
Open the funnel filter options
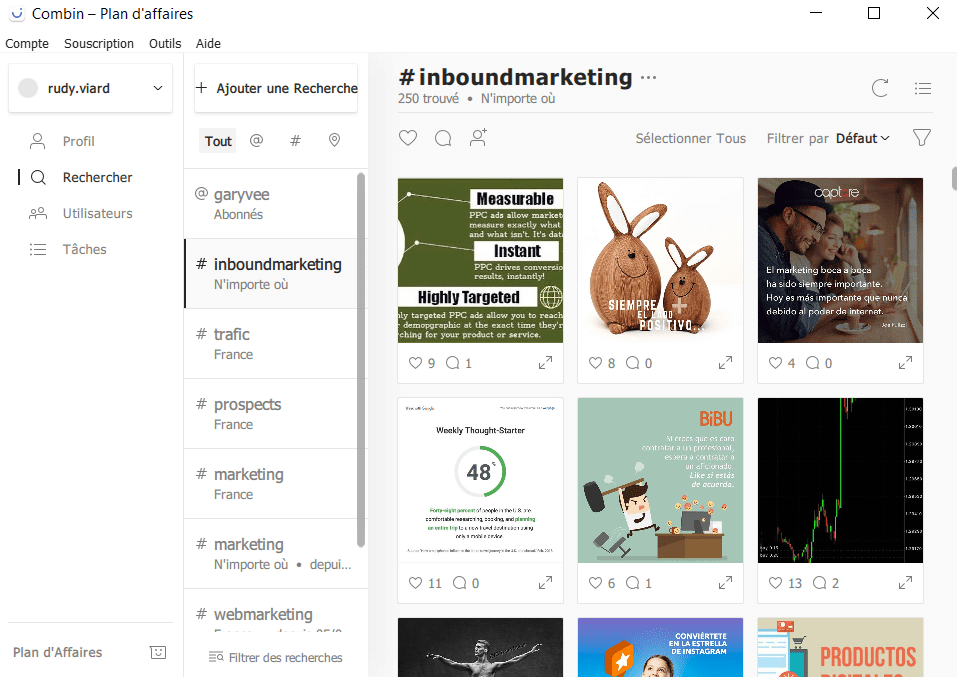coord(922,137)
